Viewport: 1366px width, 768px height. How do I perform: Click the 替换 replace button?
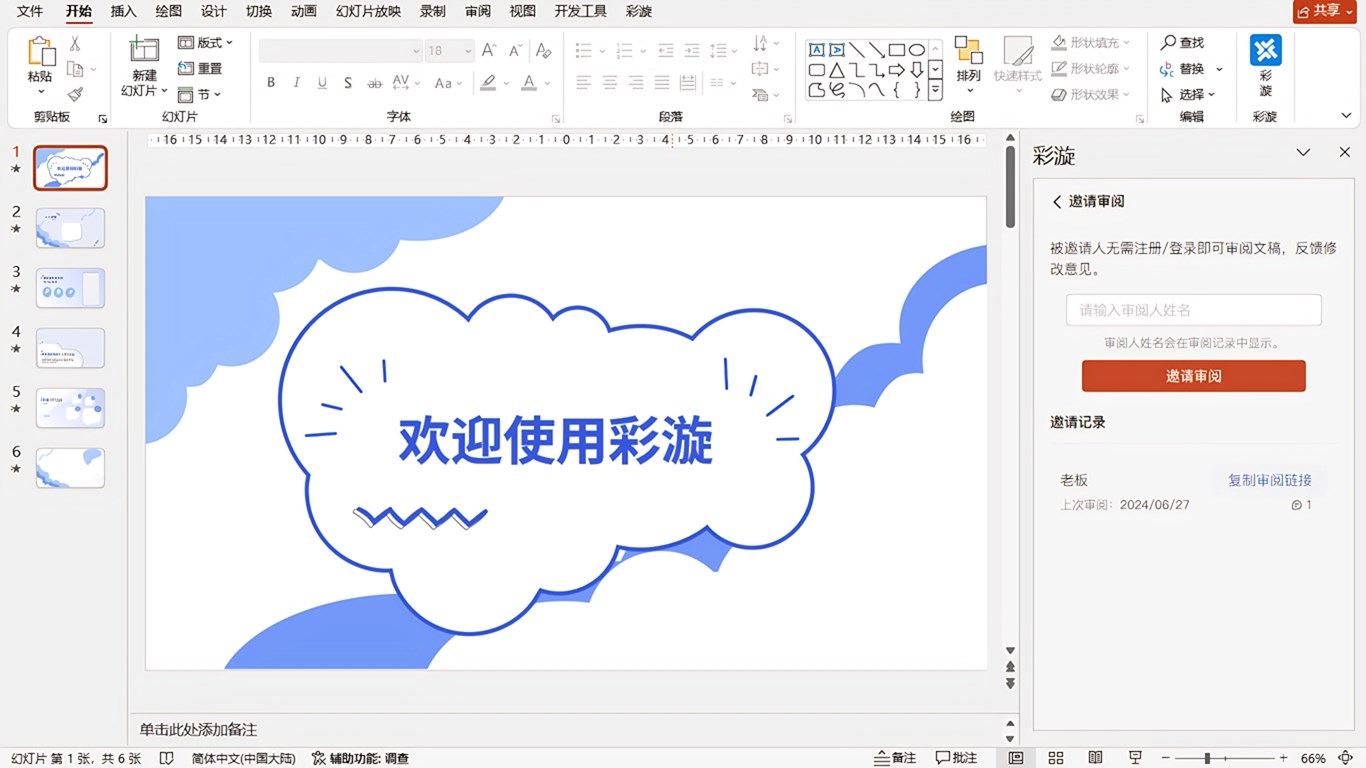click(x=1190, y=69)
